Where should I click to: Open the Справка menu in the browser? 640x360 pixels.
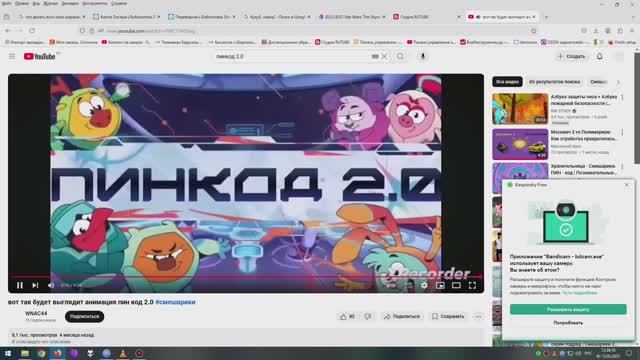click(x=119, y=3)
